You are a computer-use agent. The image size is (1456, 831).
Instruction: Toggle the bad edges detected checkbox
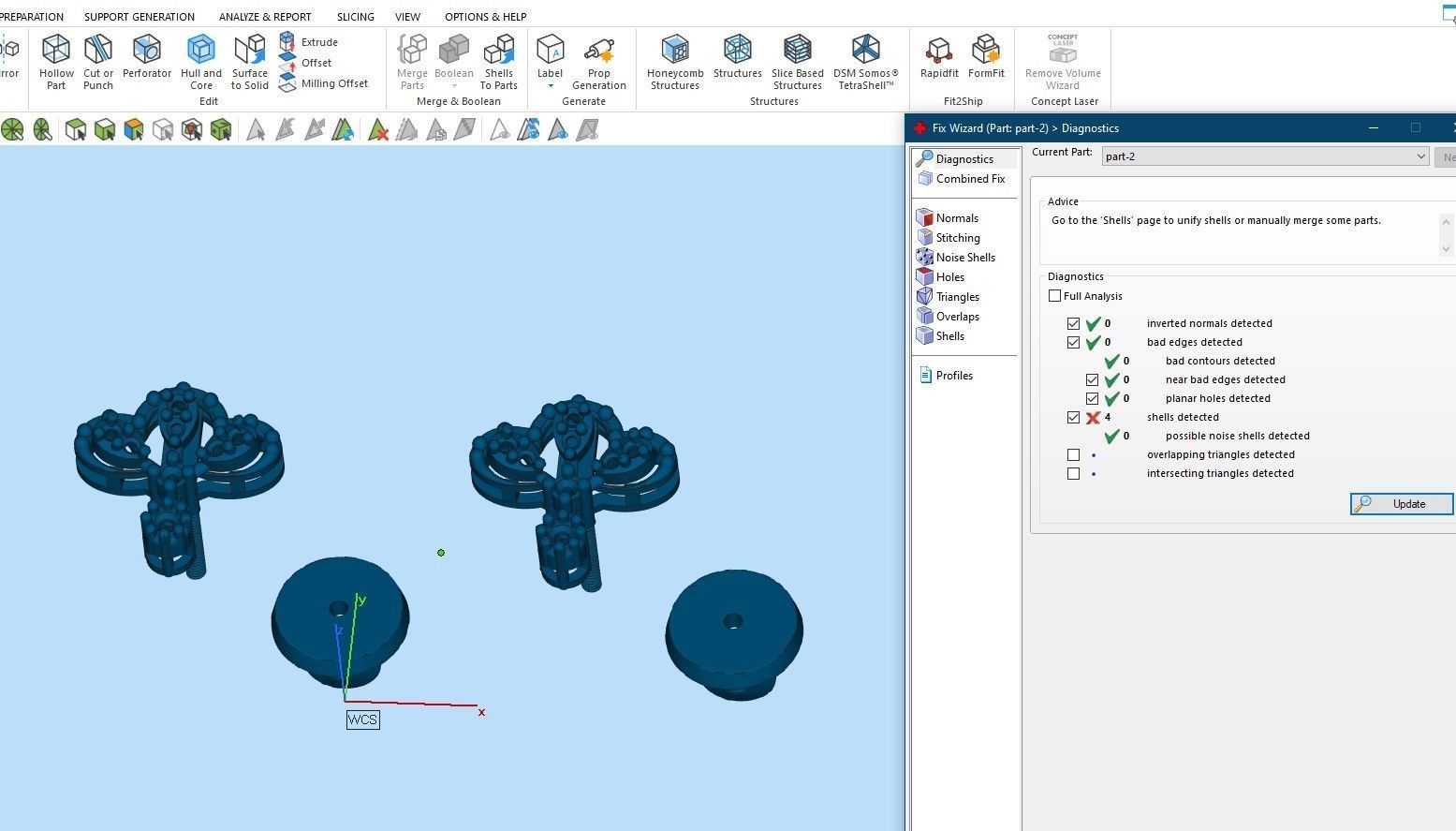1074,342
